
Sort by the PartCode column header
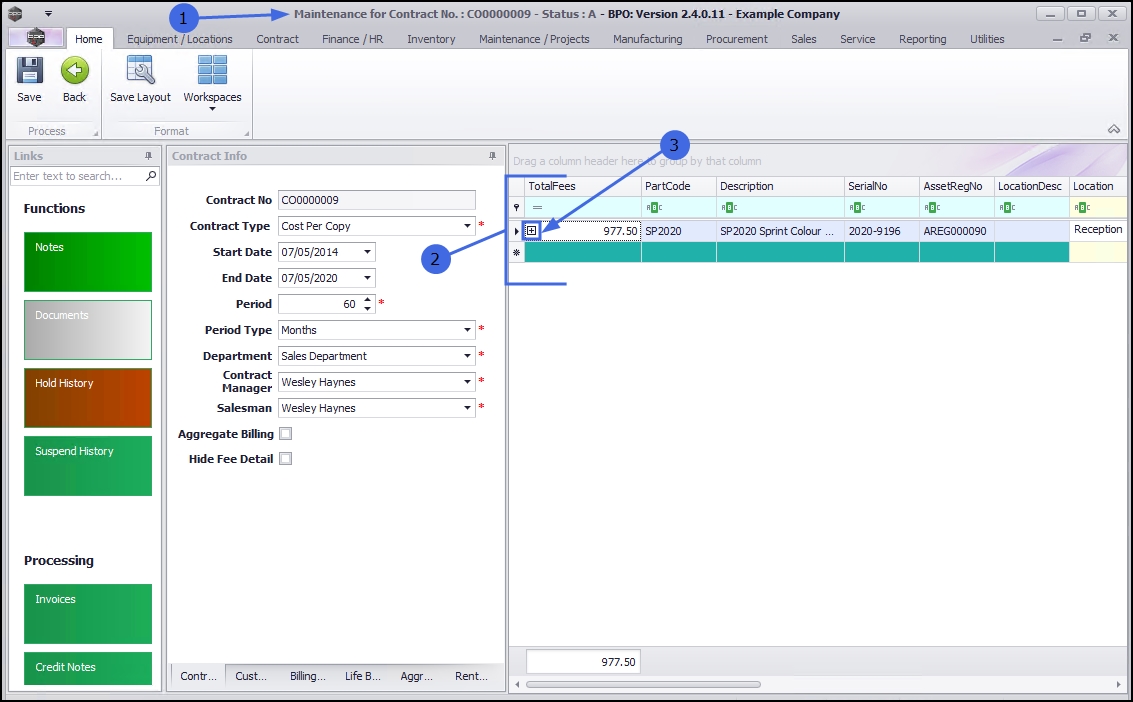click(678, 186)
